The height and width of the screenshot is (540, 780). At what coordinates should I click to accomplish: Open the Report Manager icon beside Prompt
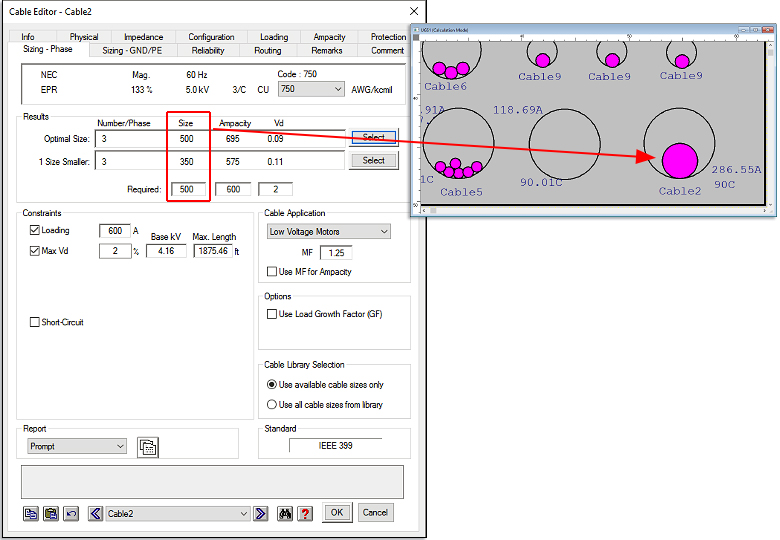[148, 447]
